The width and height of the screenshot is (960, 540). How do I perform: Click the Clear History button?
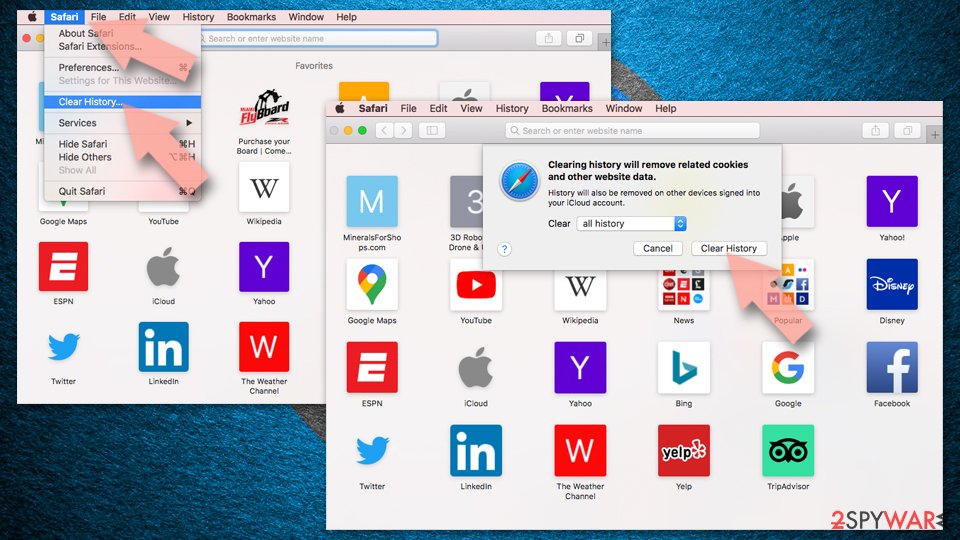point(729,248)
